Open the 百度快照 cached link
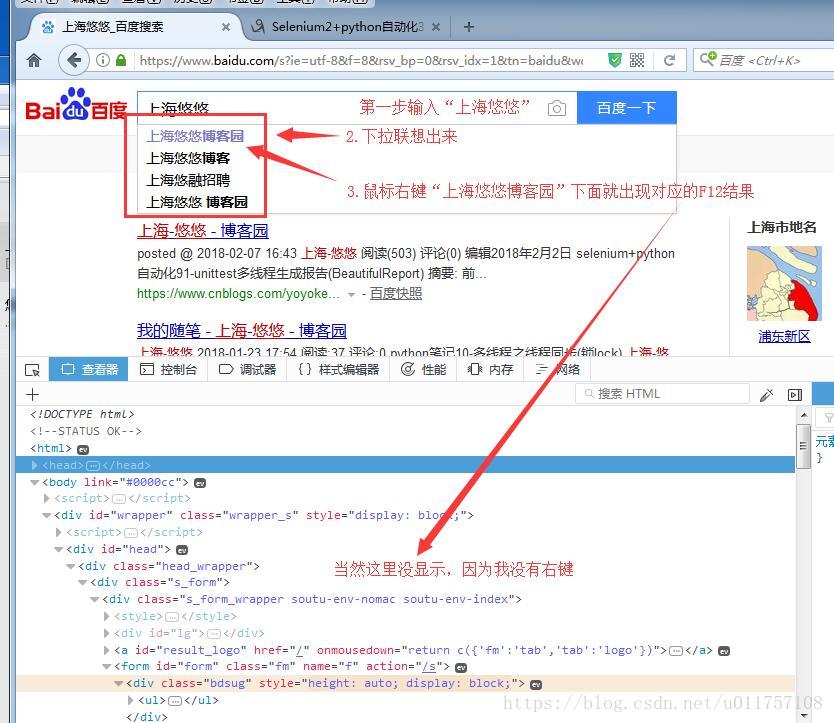Screen dimensions: 834x723 click(396, 294)
